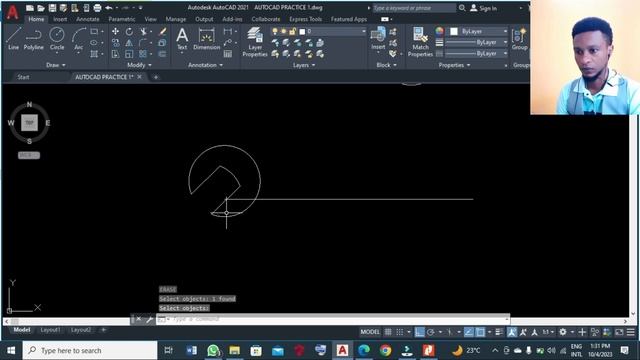Viewport: 640px width, 360px height.
Task: Insert a Table from Annotation panel
Action: (x=228, y=53)
